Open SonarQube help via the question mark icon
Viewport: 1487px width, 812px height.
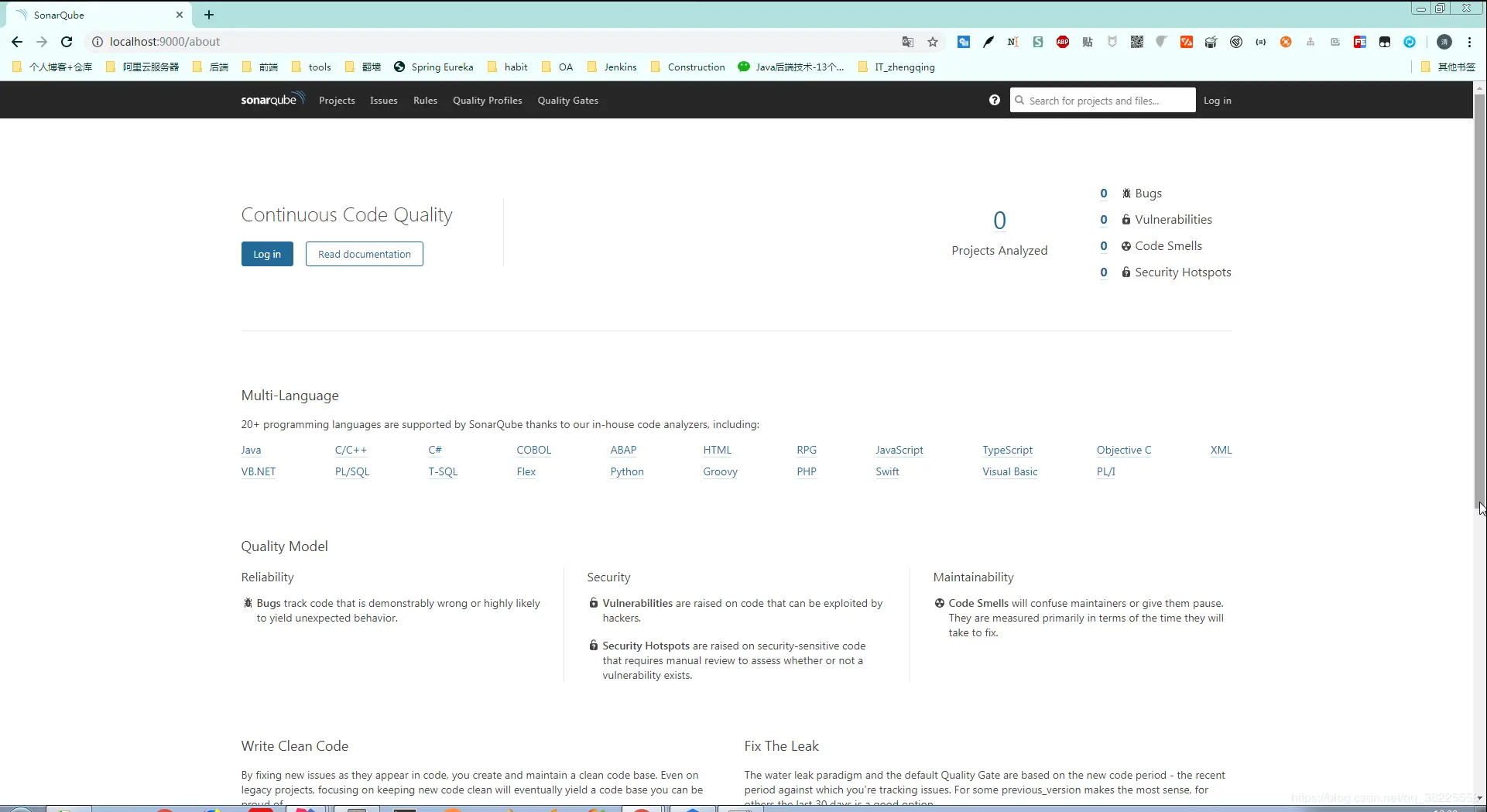pyautogui.click(x=994, y=100)
